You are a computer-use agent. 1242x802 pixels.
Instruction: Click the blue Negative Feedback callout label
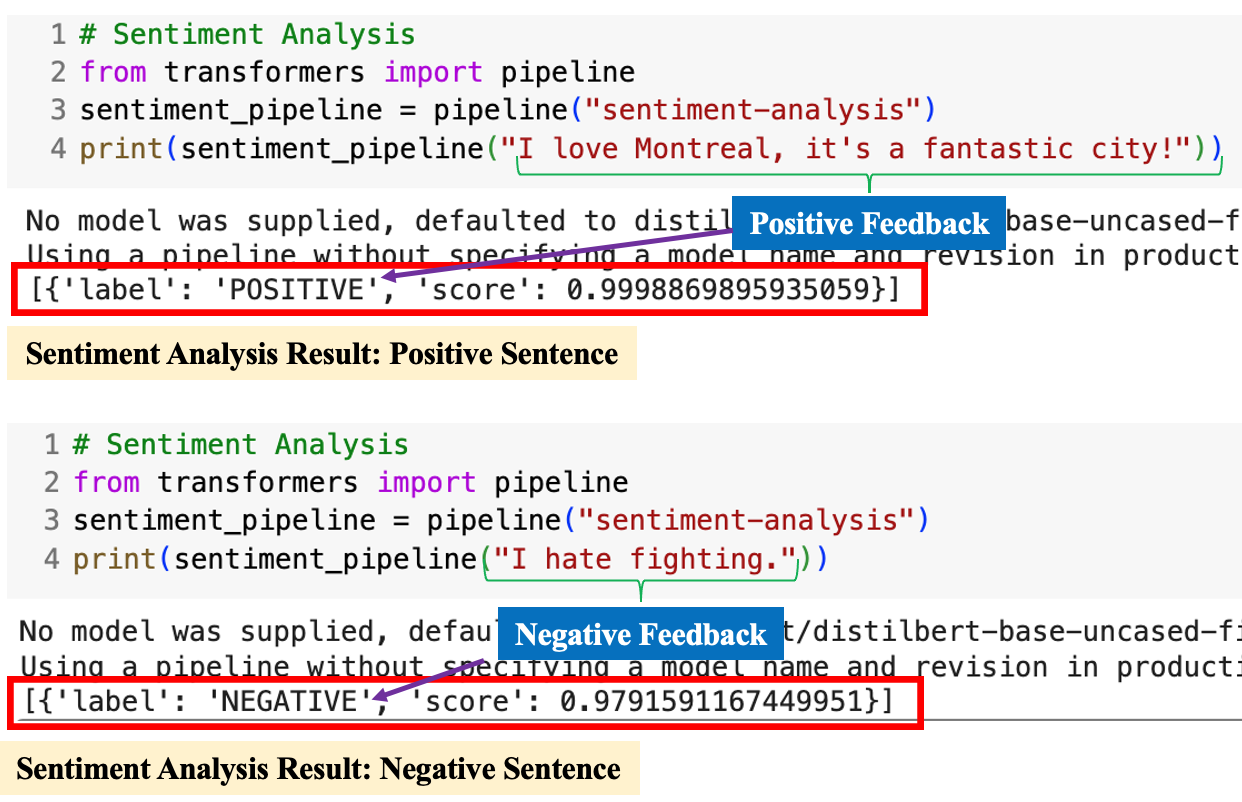coord(640,635)
